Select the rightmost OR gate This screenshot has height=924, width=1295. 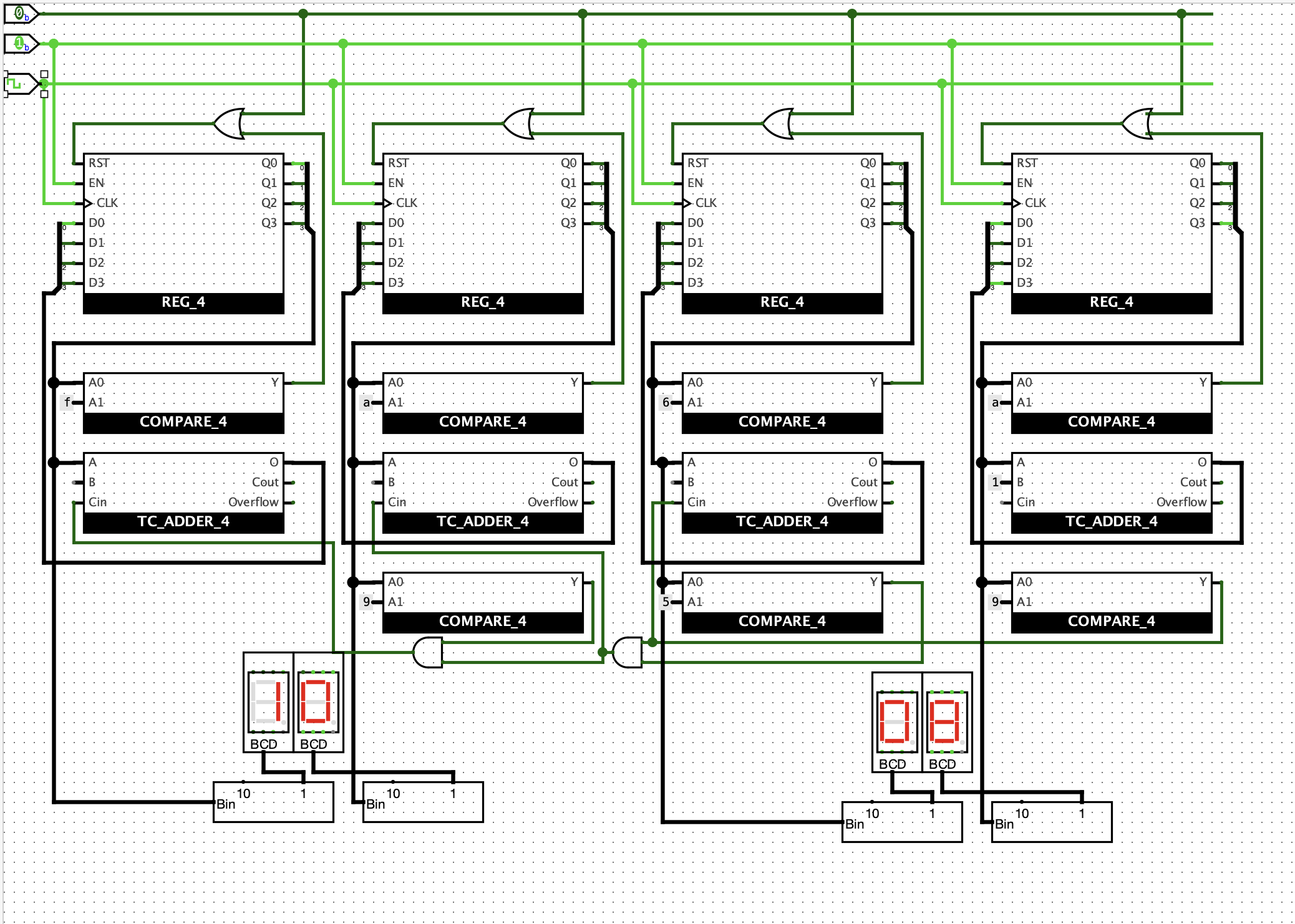click(x=1138, y=123)
